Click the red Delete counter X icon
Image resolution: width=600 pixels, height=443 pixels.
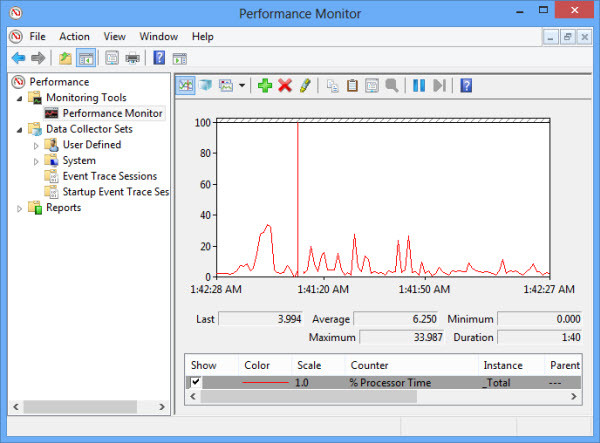point(285,85)
